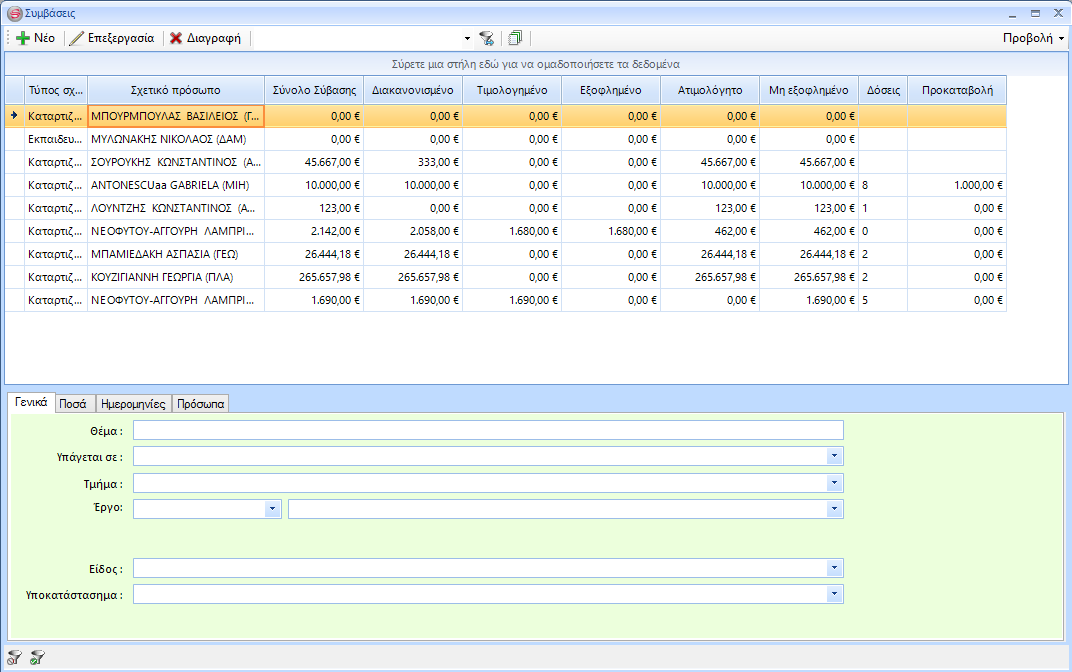
Task: Click the Θέμα text field
Action: click(488, 430)
